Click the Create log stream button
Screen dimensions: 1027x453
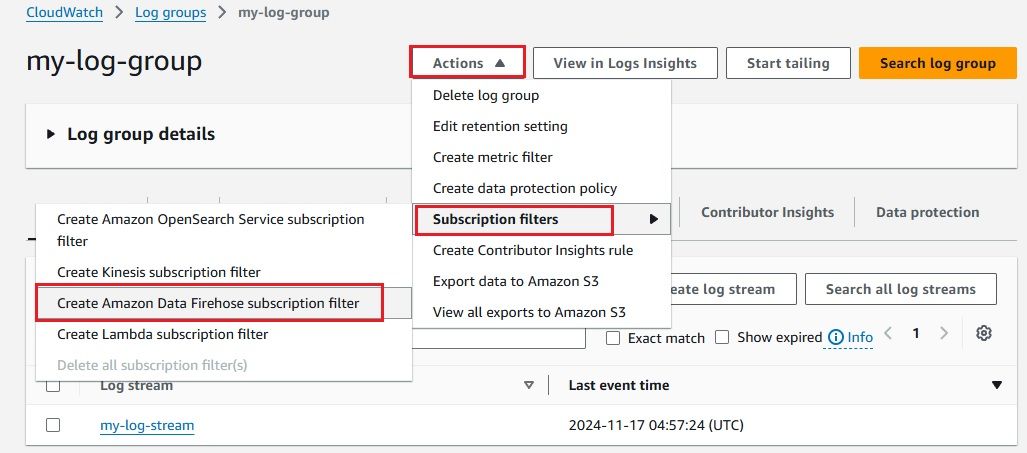pyautogui.click(x=734, y=289)
